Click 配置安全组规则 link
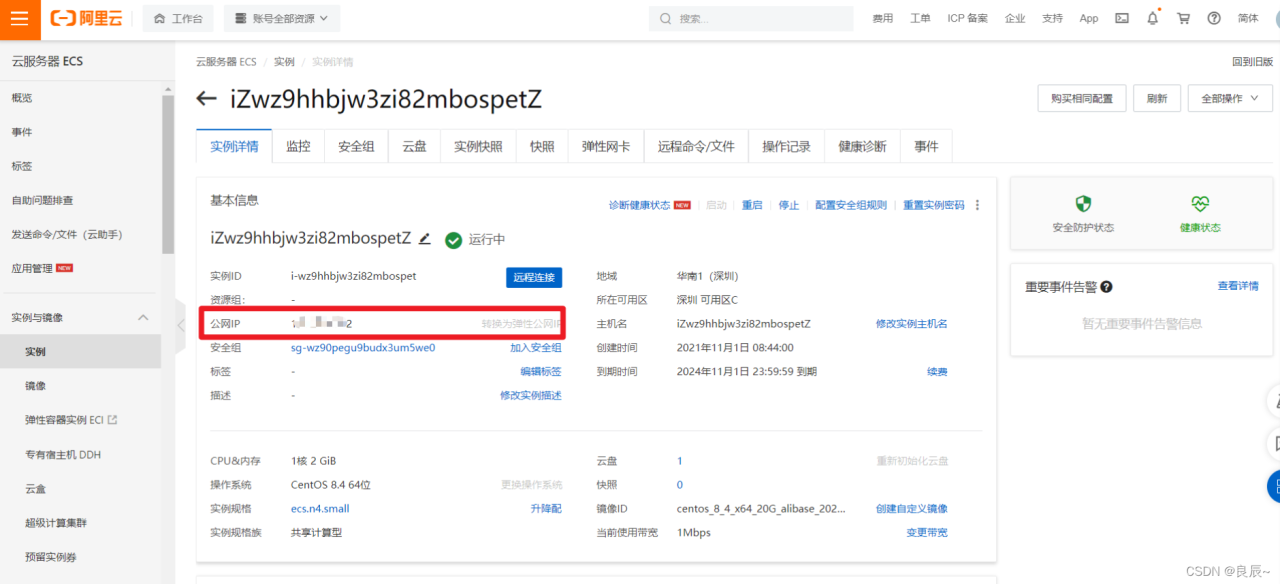Image resolution: width=1280 pixels, height=584 pixels. point(851,205)
